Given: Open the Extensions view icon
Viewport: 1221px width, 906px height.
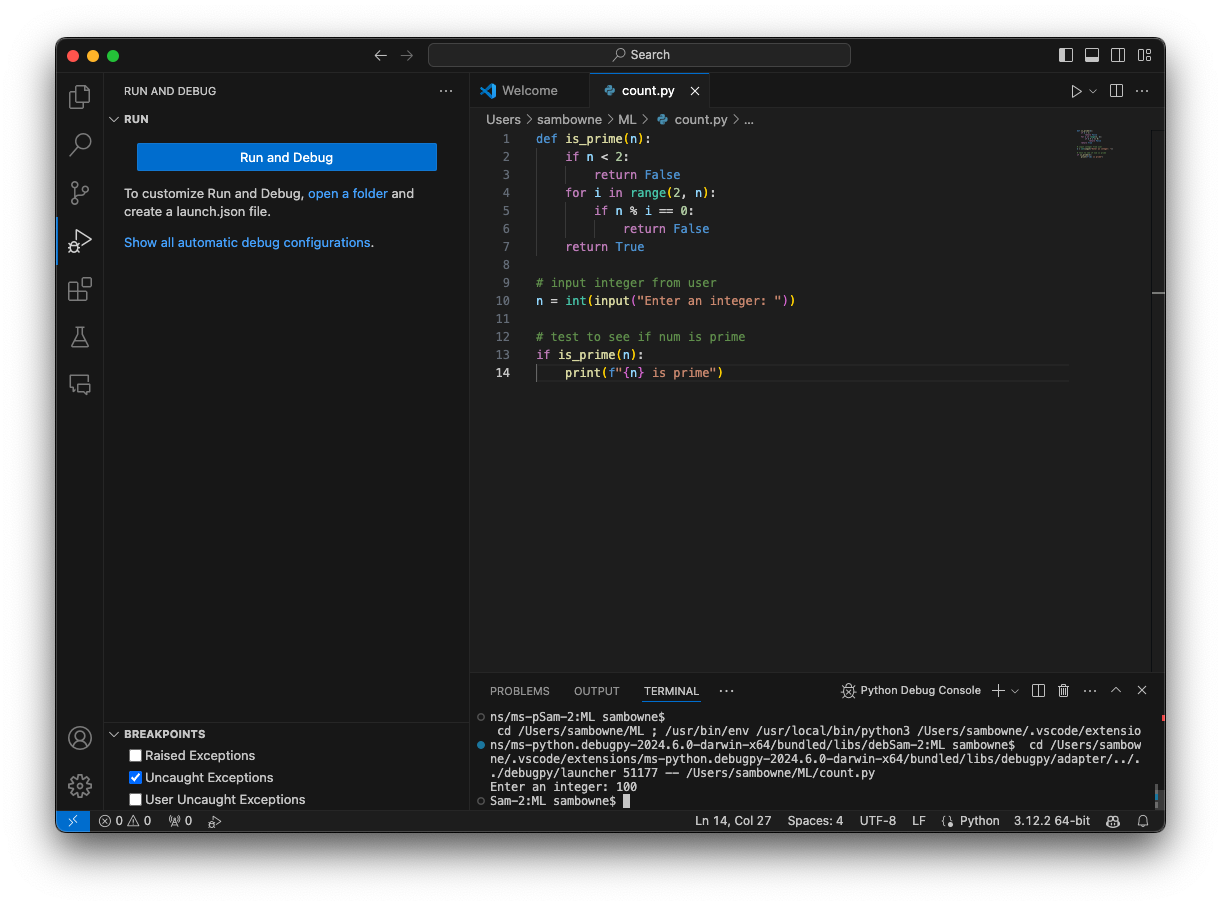Looking at the screenshot, I should (80, 290).
